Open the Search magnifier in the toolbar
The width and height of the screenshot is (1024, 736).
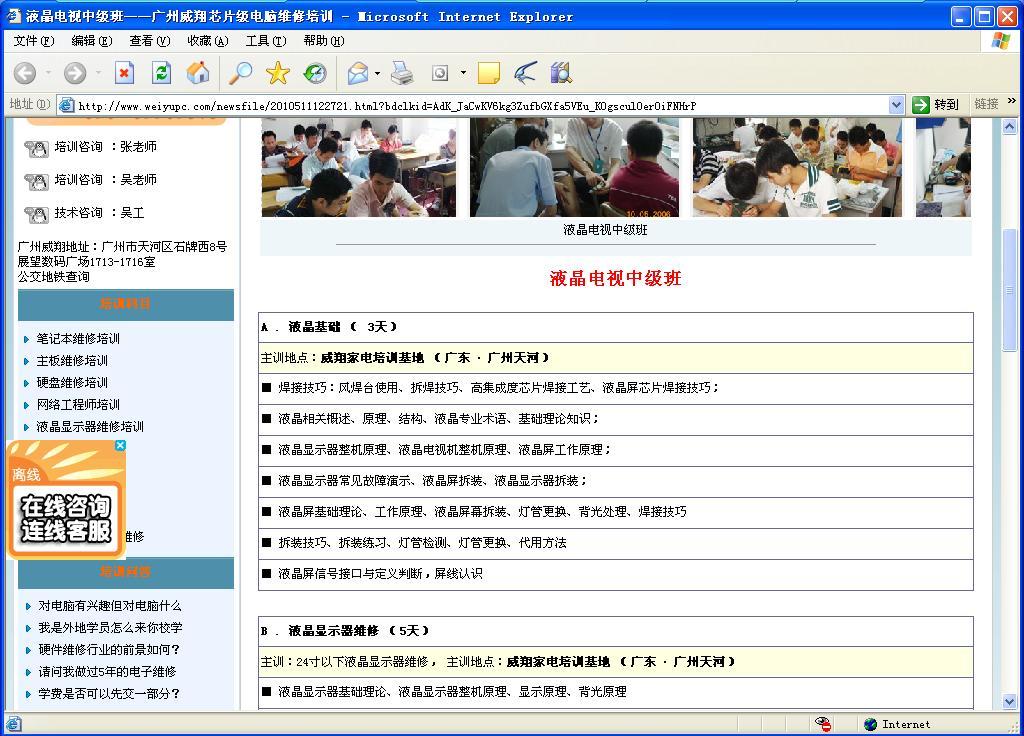coord(240,73)
